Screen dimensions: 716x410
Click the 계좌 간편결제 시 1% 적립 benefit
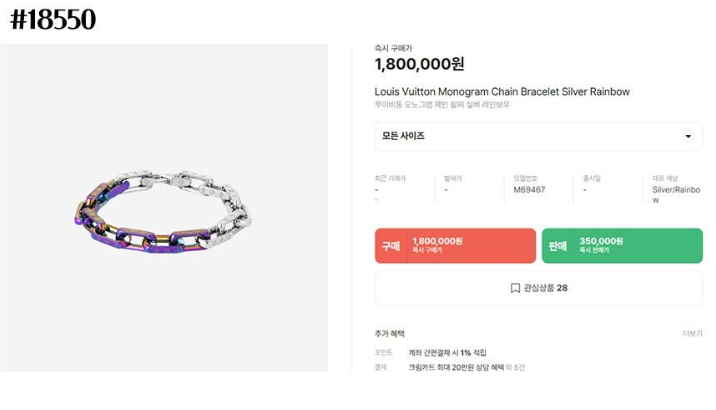(447, 352)
